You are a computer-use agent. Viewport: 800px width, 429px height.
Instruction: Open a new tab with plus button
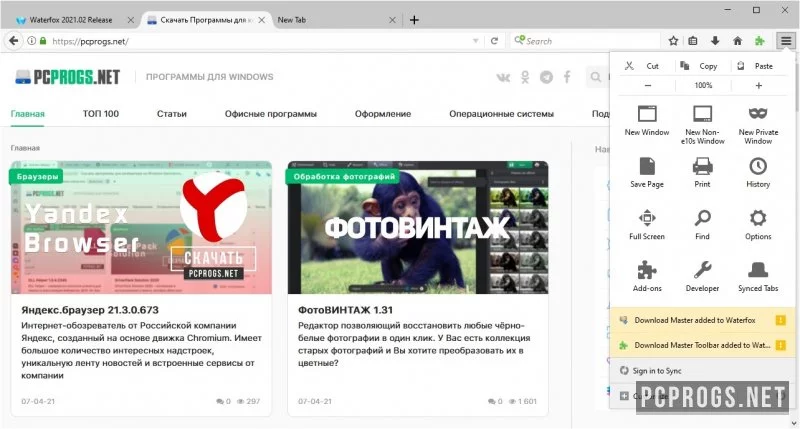[x=414, y=20]
